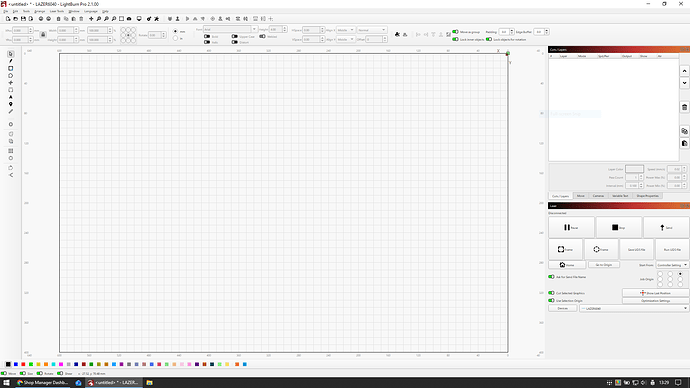Click the Pause button in Laser panel

[x=571, y=227]
